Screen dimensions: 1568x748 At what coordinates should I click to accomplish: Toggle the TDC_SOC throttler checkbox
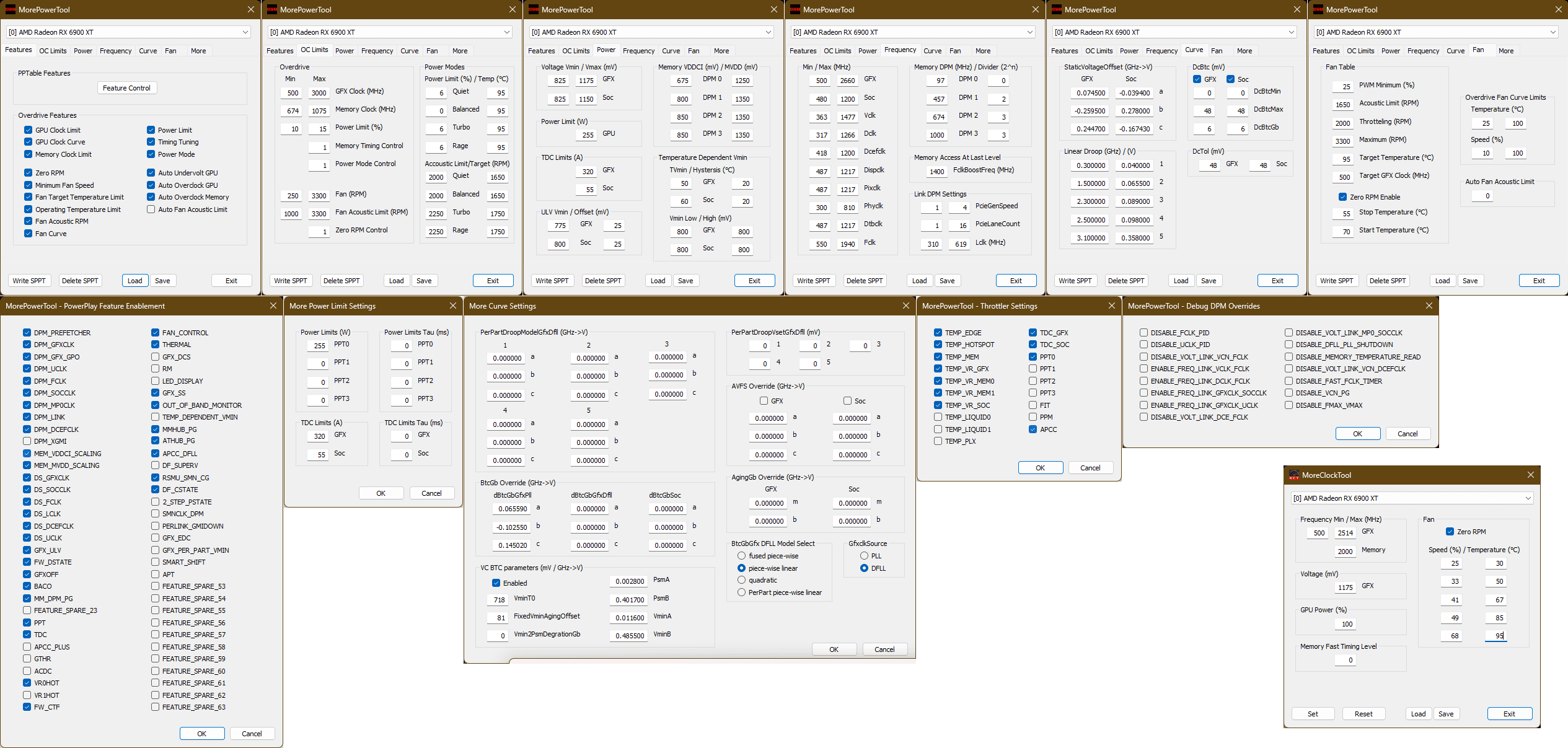click(1033, 345)
